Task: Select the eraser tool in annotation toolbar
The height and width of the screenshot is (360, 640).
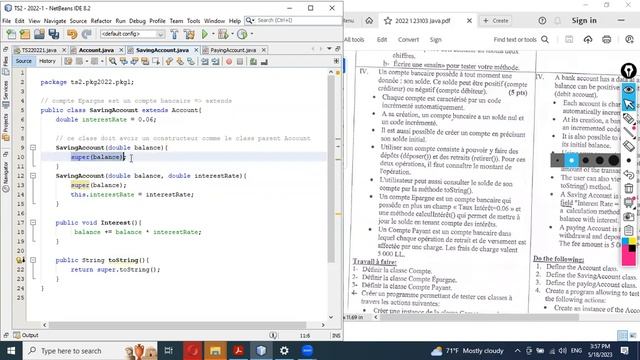Action: coord(629,146)
